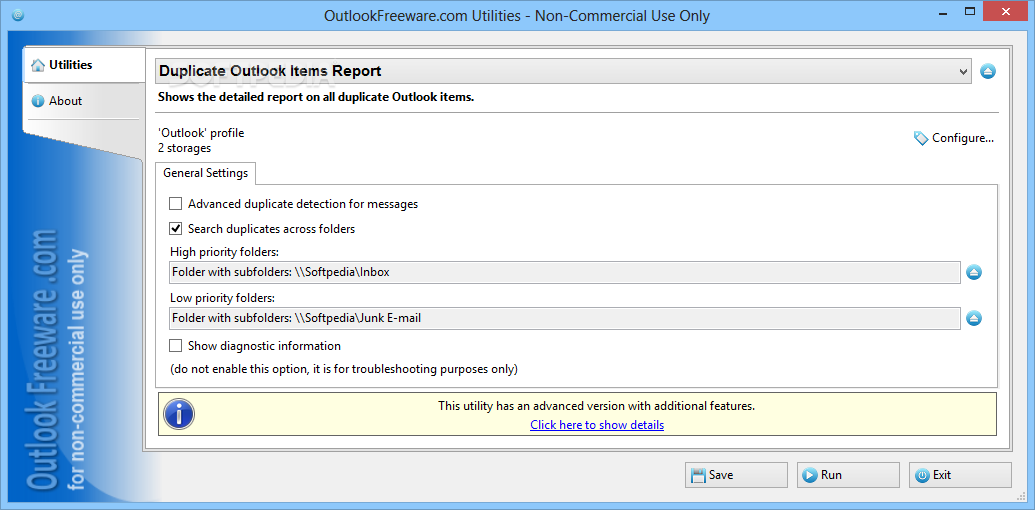This screenshot has height=510, width=1035.
Task: Run the duplicate items report
Action: pos(848,475)
